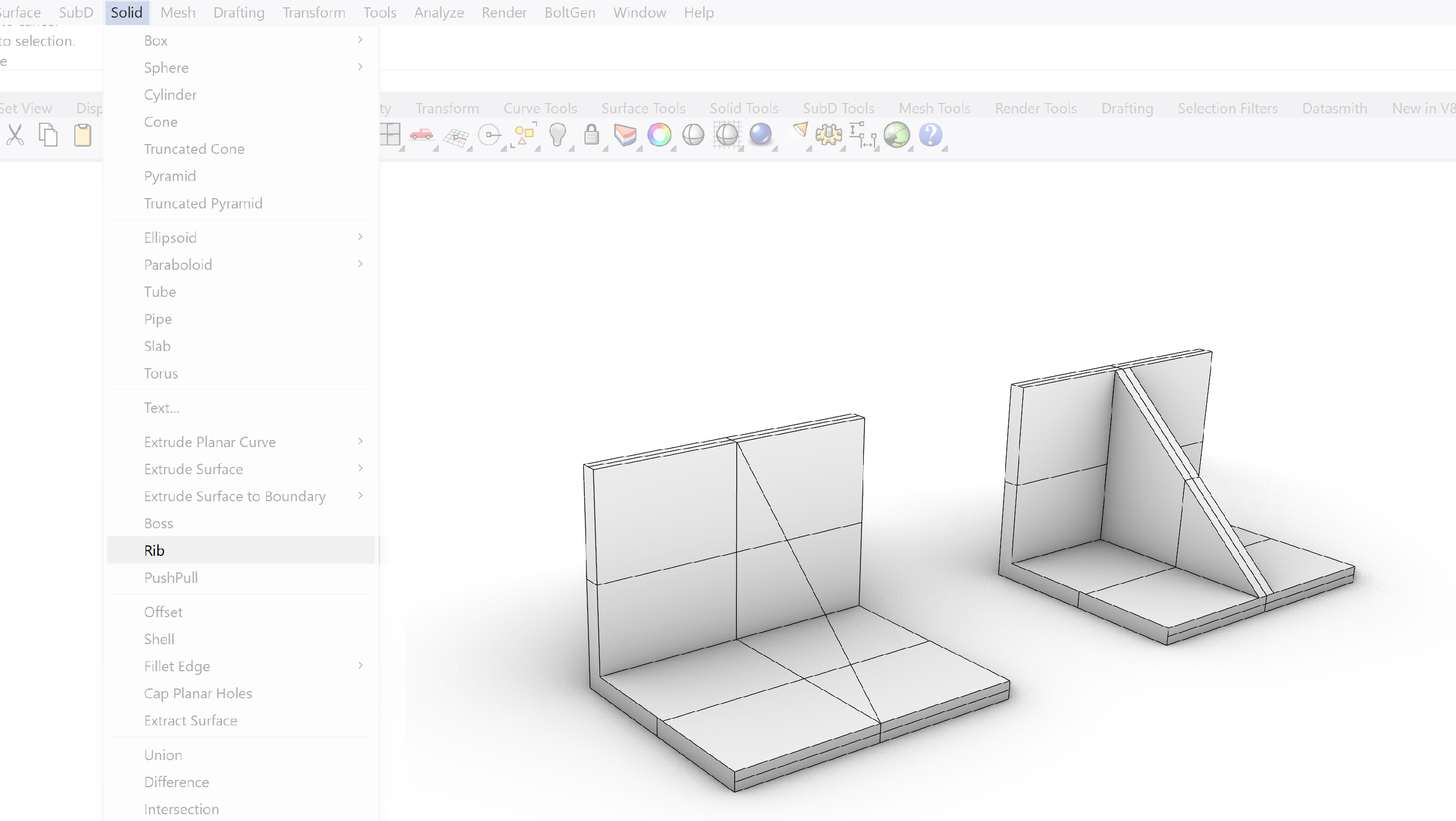Click the scissors Cut icon
The height and width of the screenshot is (821, 1456).
(x=15, y=136)
